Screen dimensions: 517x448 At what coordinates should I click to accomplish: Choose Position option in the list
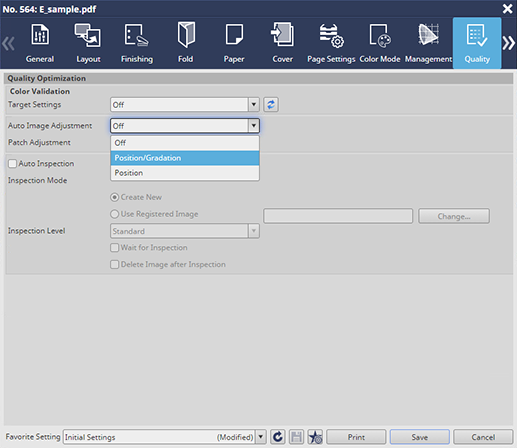pyautogui.click(x=185, y=173)
